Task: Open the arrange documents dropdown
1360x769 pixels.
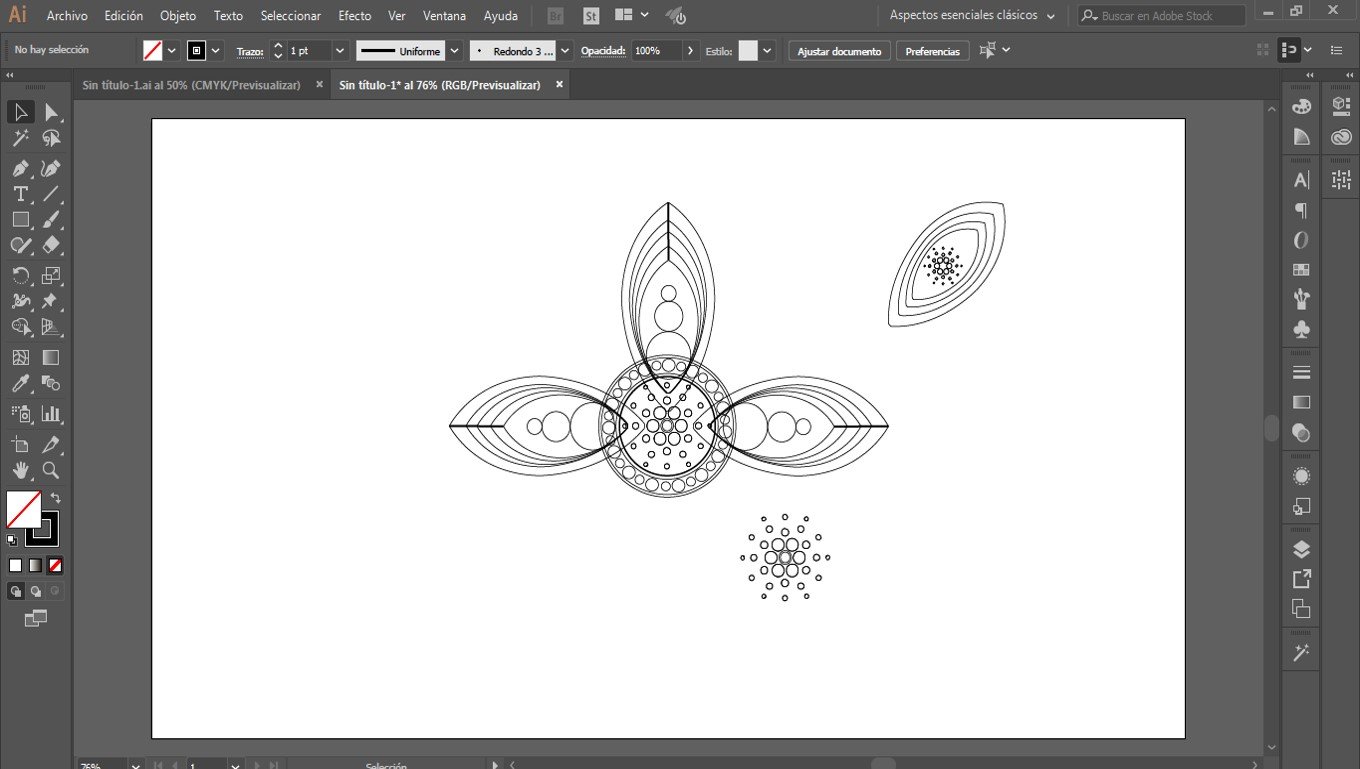Action: click(632, 16)
